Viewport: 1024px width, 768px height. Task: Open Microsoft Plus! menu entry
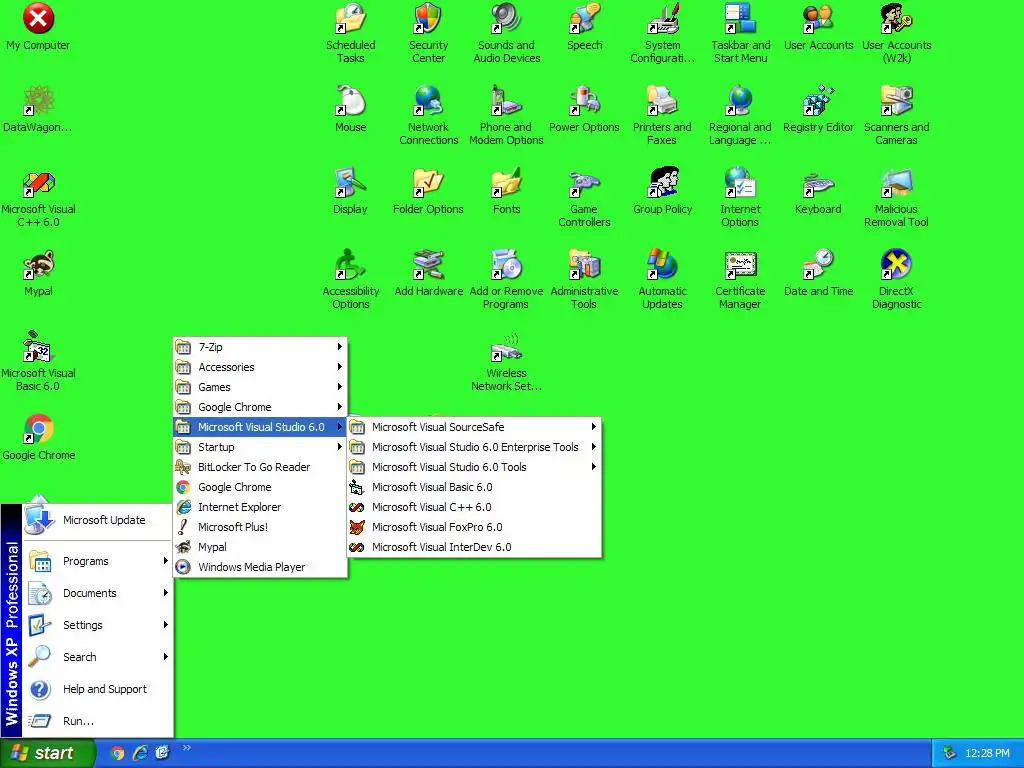pyautogui.click(x=260, y=527)
